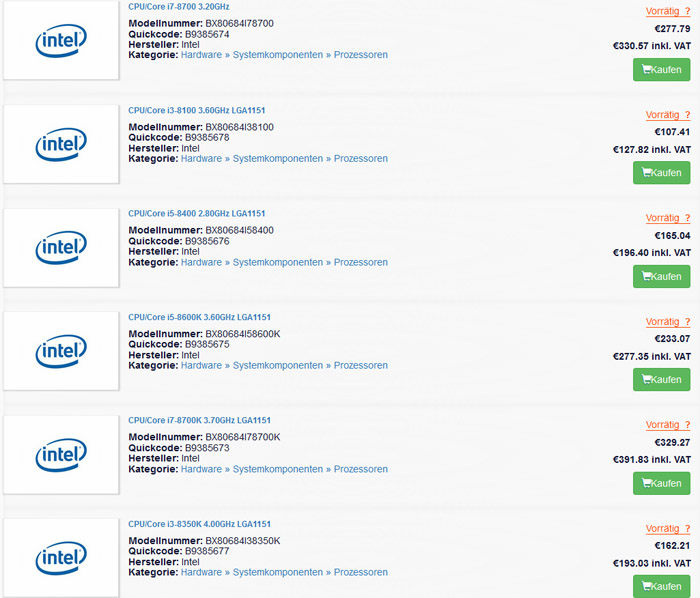Click Kaufen for the Core i7-8700K
Screen dimensions: 700x598
pos(661,483)
